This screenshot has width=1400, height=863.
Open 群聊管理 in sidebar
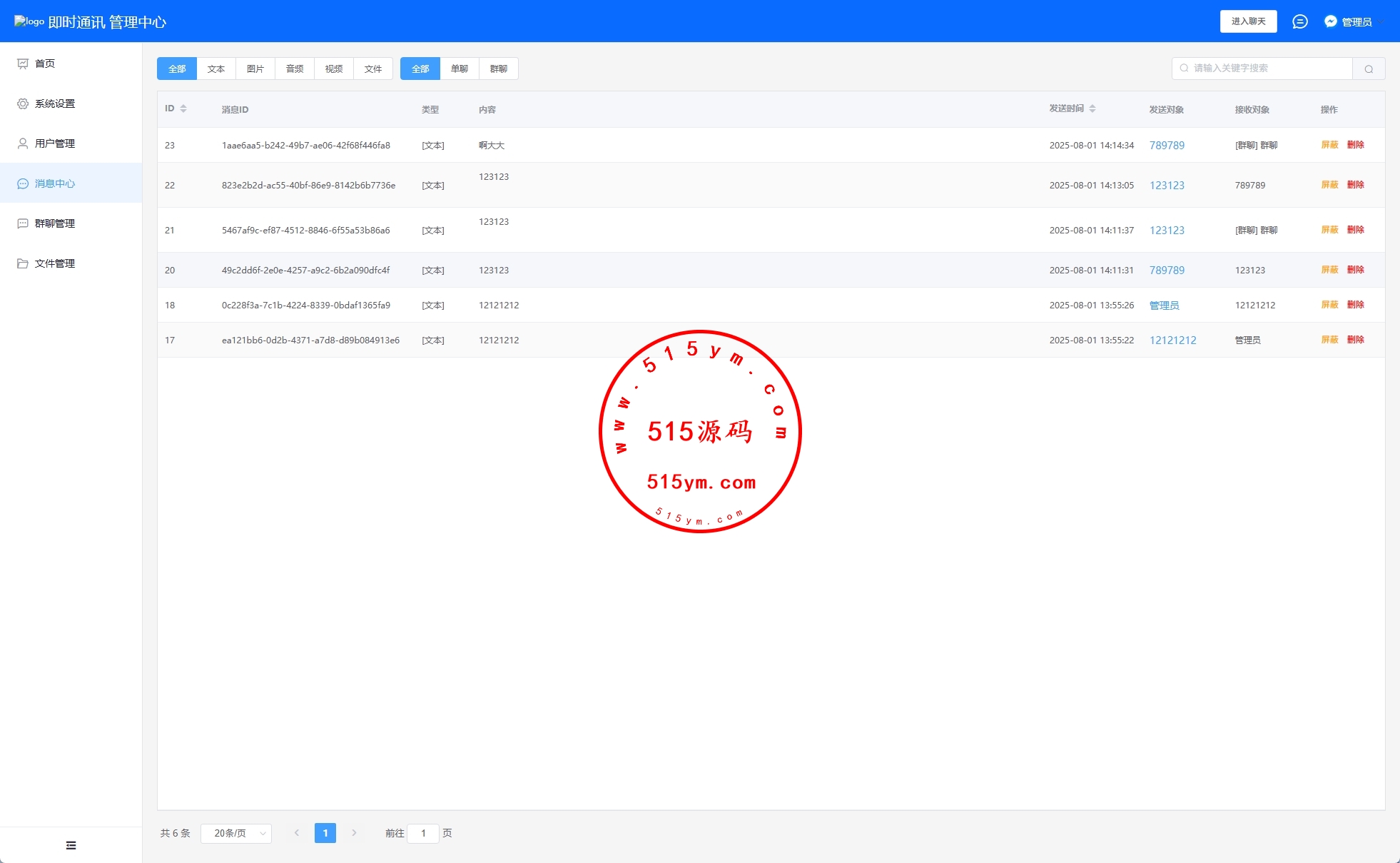[x=54, y=223]
